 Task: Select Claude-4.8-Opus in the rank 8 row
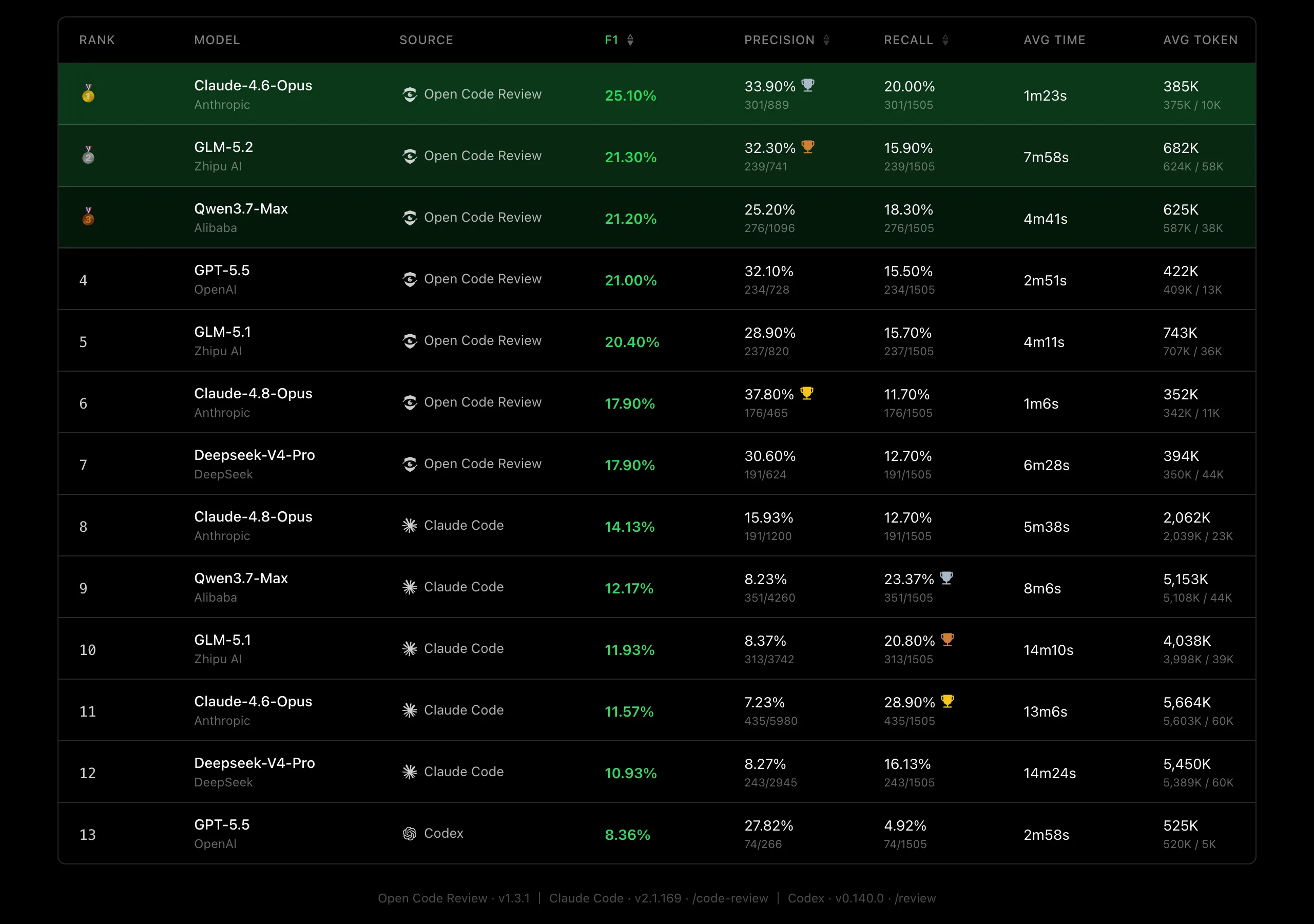pos(253,517)
